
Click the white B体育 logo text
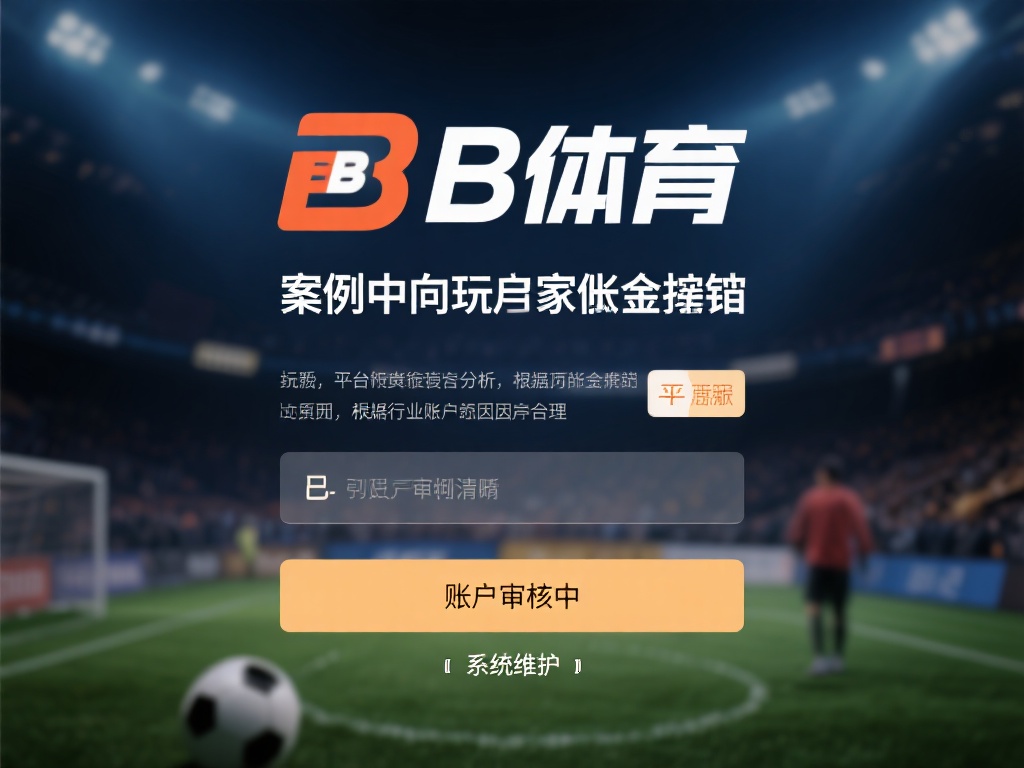pos(586,174)
